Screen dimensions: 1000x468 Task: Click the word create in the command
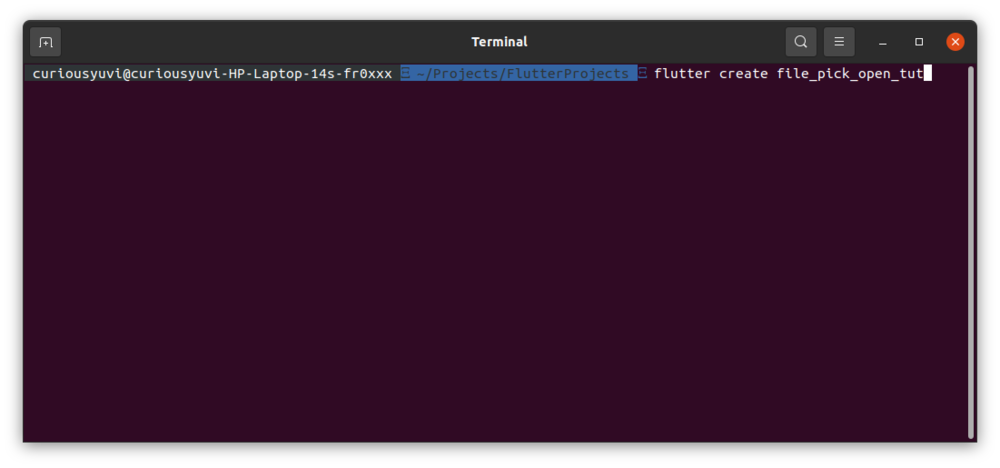[x=743, y=74]
